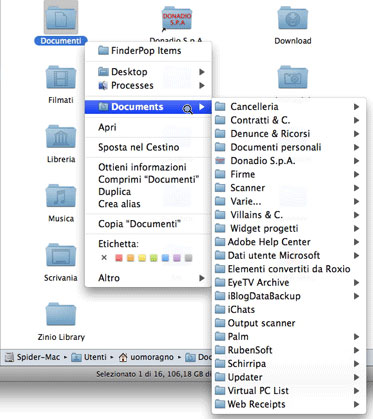Open the Download folder icon
This screenshot has width=373, height=419.
pos(292,18)
